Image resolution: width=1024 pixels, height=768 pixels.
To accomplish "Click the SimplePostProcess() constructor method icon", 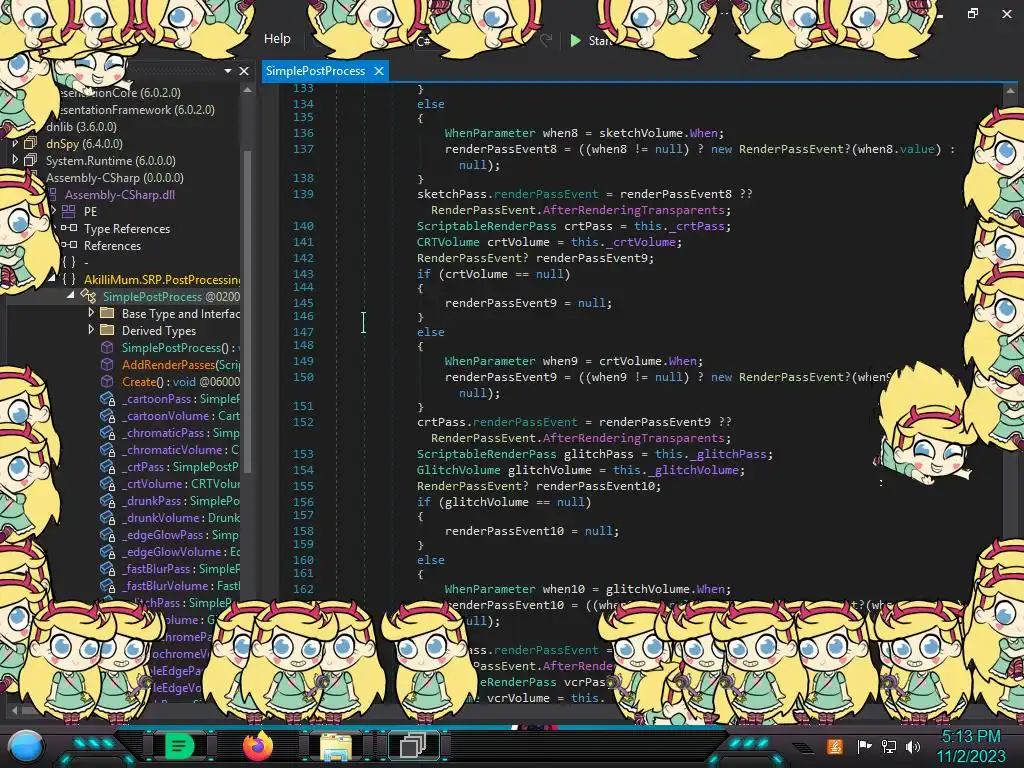I will point(107,347).
